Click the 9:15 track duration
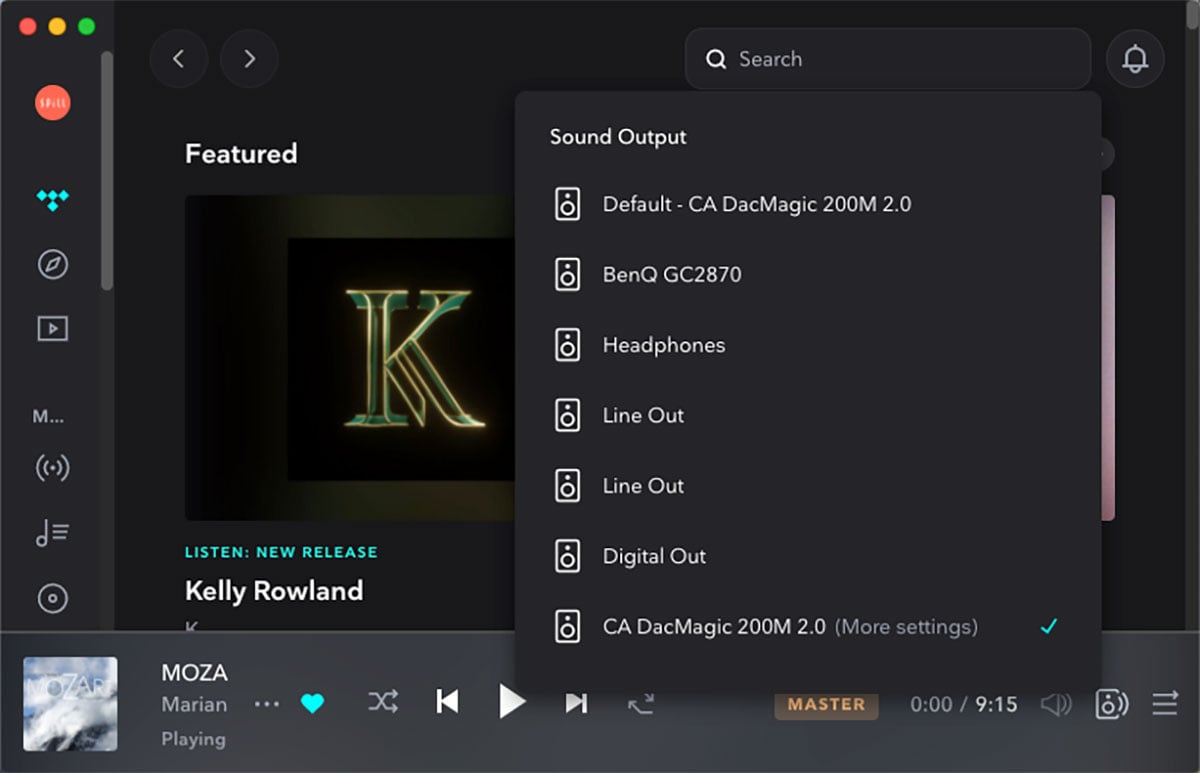Viewport: 1200px width, 773px height. pos(996,704)
